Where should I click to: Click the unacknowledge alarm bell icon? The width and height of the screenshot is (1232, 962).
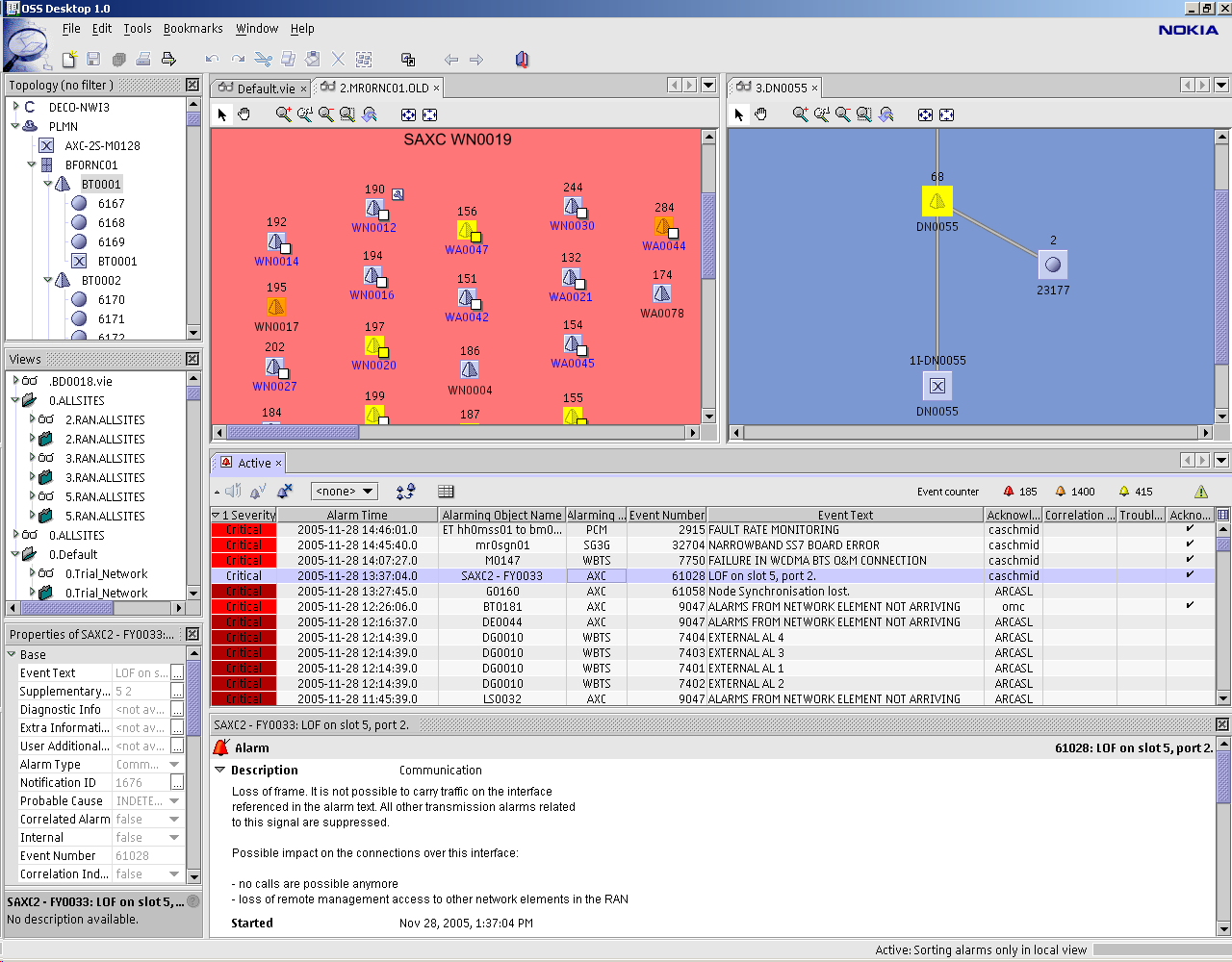285,491
